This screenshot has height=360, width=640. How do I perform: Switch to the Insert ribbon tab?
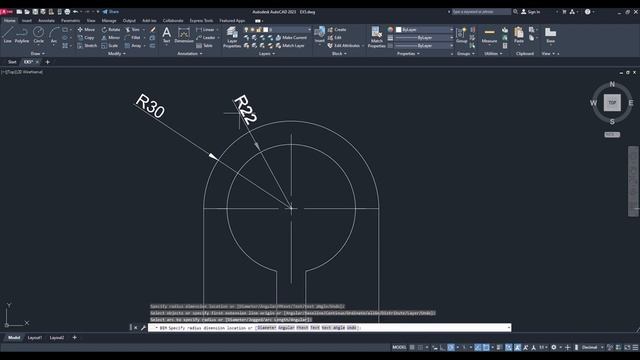27,20
